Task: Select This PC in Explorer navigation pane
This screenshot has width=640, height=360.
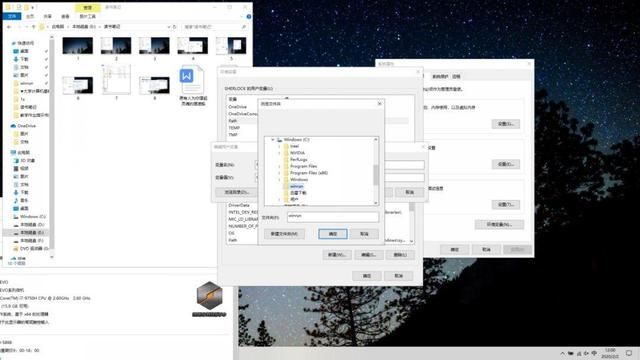Action: click(23, 152)
